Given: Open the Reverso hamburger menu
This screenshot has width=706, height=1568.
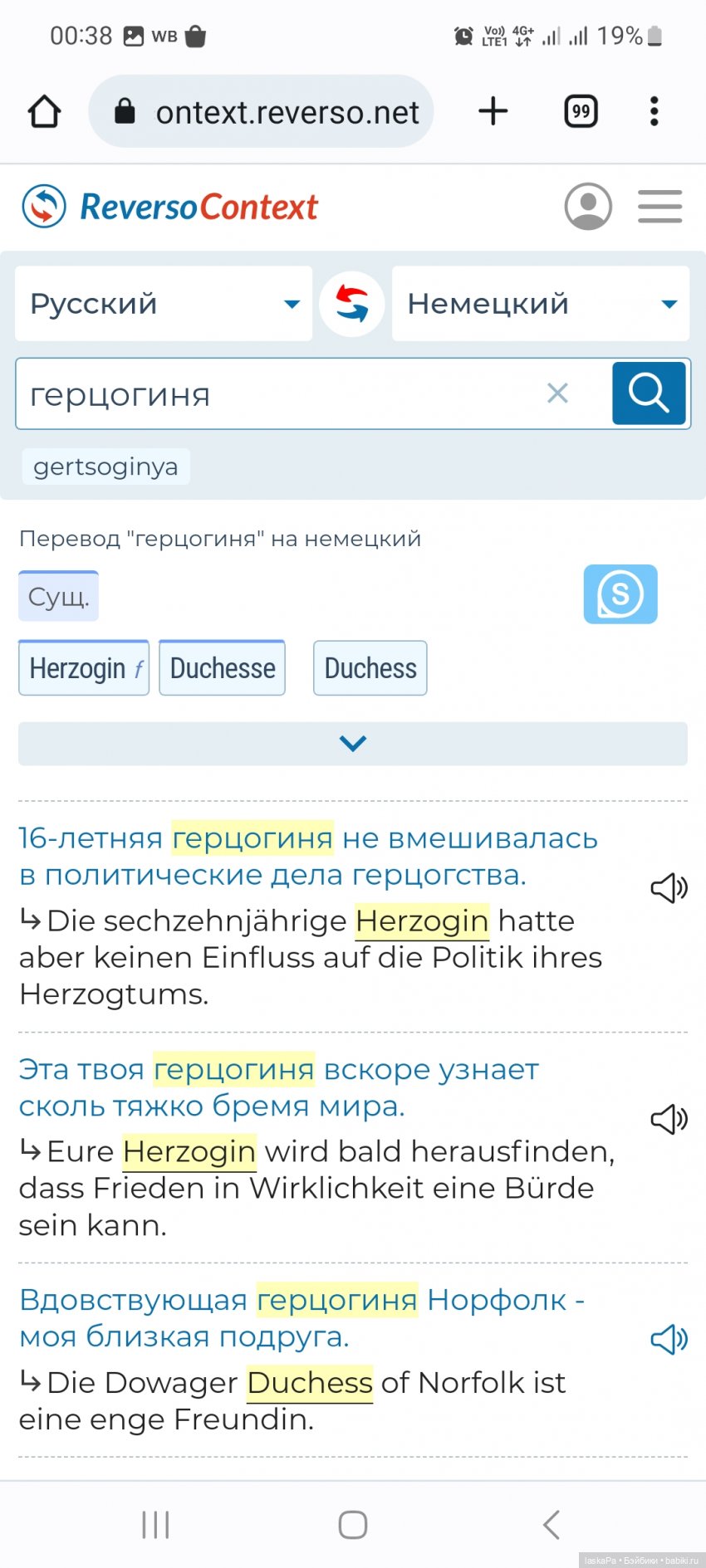Looking at the screenshot, I should (x=660, y=207).
